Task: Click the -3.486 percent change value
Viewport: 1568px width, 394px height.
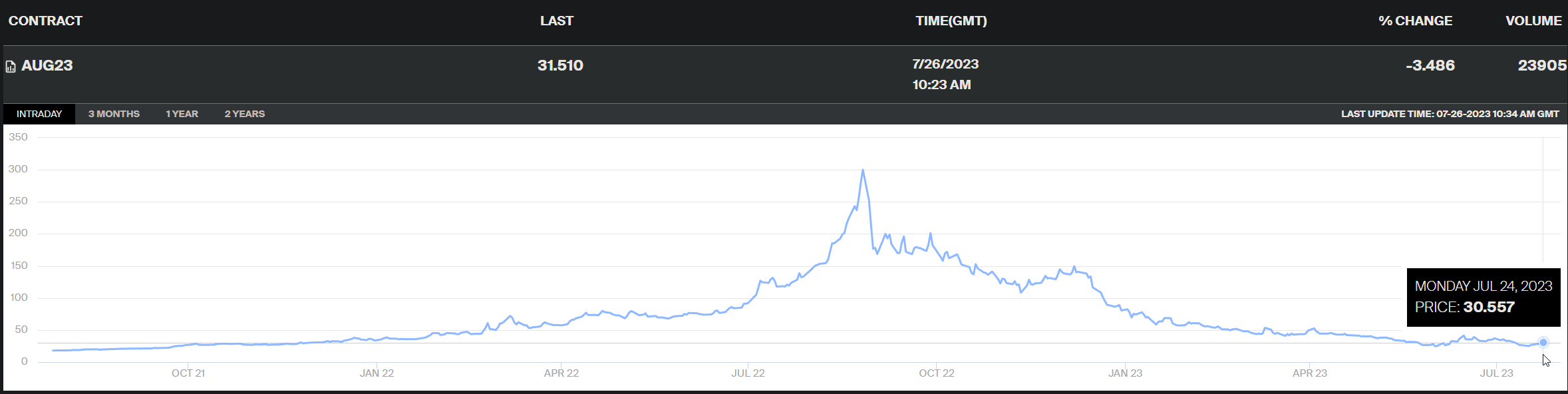Action: coord(1430,65)
